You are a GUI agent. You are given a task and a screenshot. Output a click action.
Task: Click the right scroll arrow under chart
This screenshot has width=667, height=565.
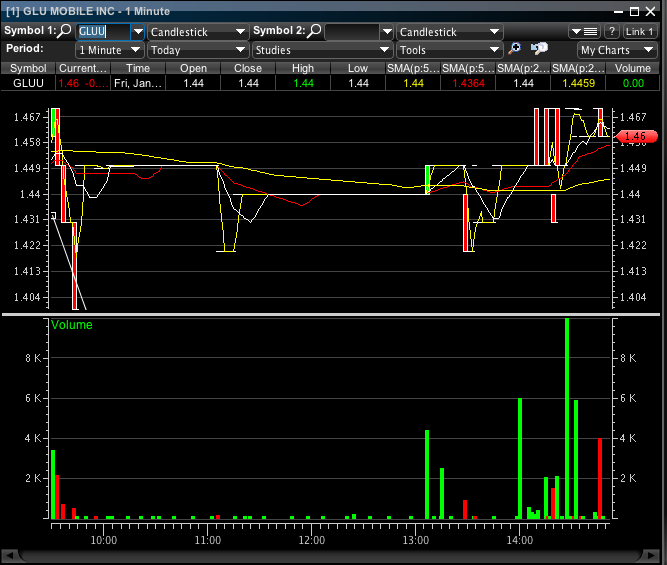coord(657,555)
